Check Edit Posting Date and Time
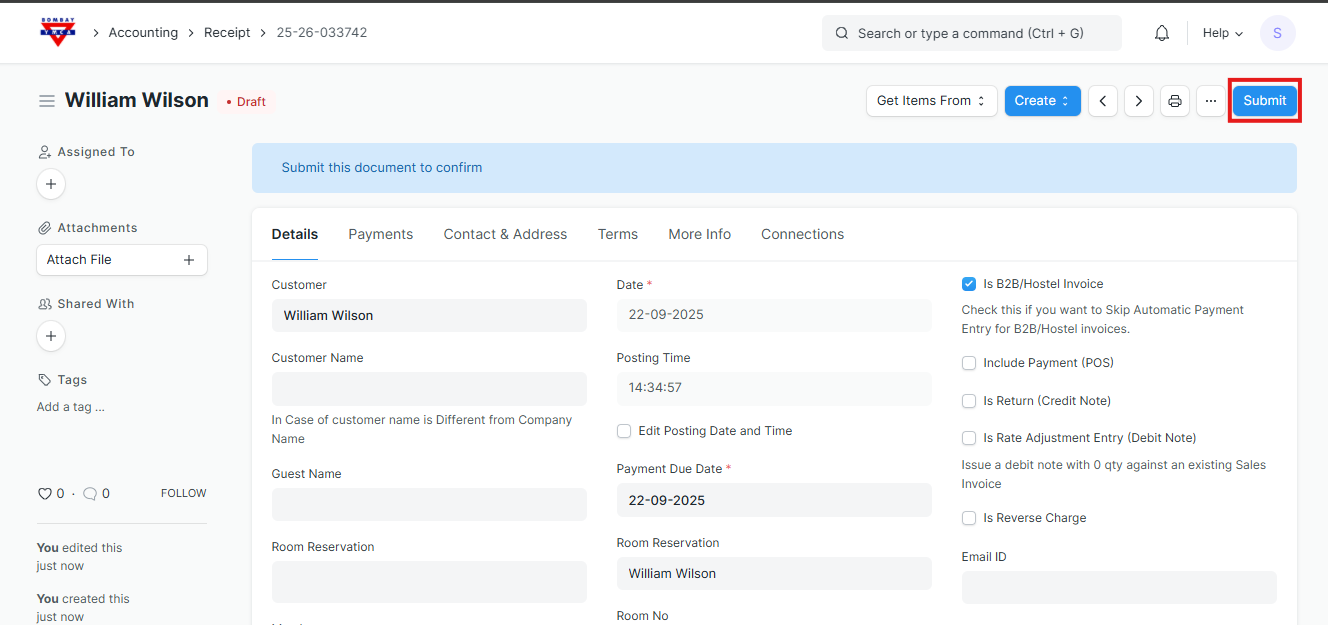The width and height of the screenshot is (1328, 625). coord(624,431)
